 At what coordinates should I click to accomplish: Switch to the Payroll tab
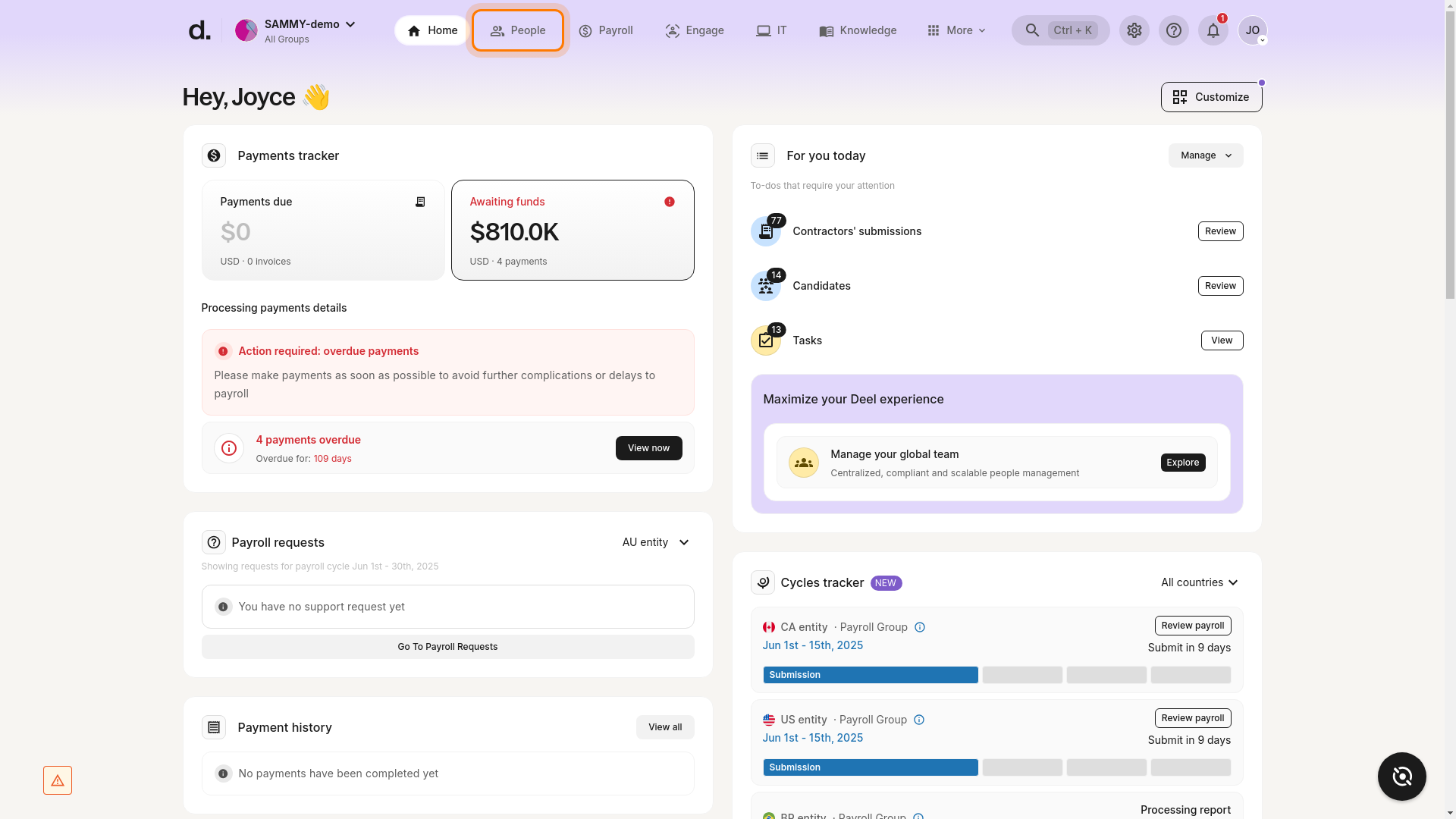[606, 30]
